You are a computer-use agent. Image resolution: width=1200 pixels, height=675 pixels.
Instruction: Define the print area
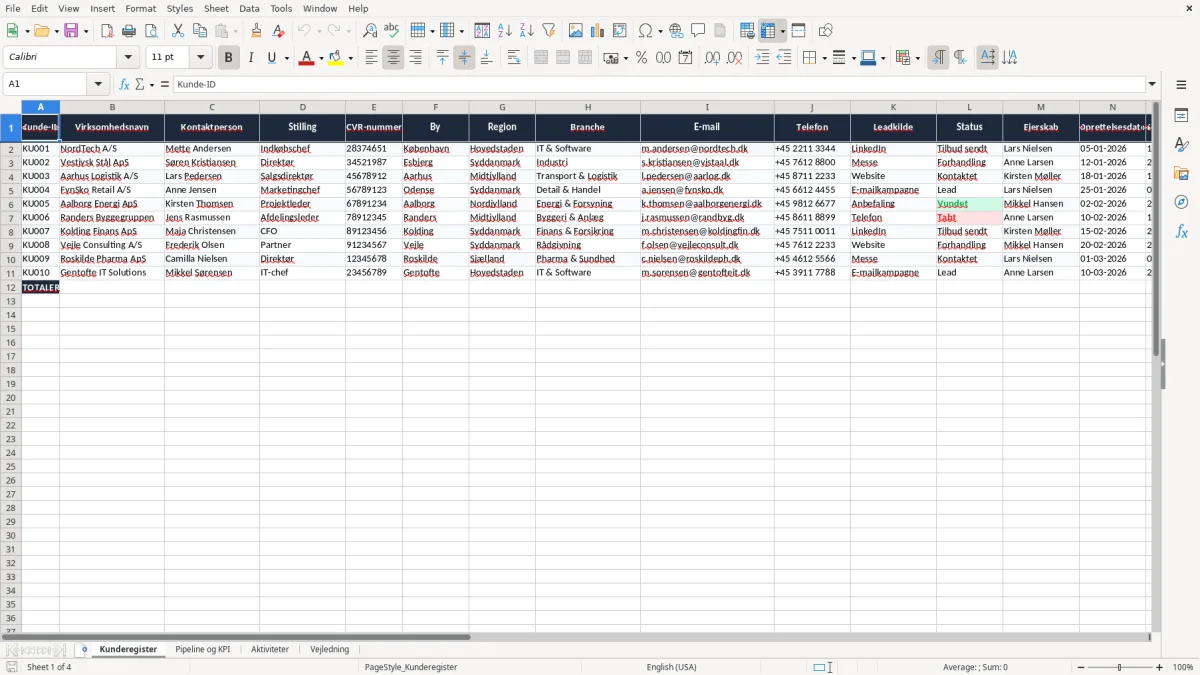click(747, 31)
